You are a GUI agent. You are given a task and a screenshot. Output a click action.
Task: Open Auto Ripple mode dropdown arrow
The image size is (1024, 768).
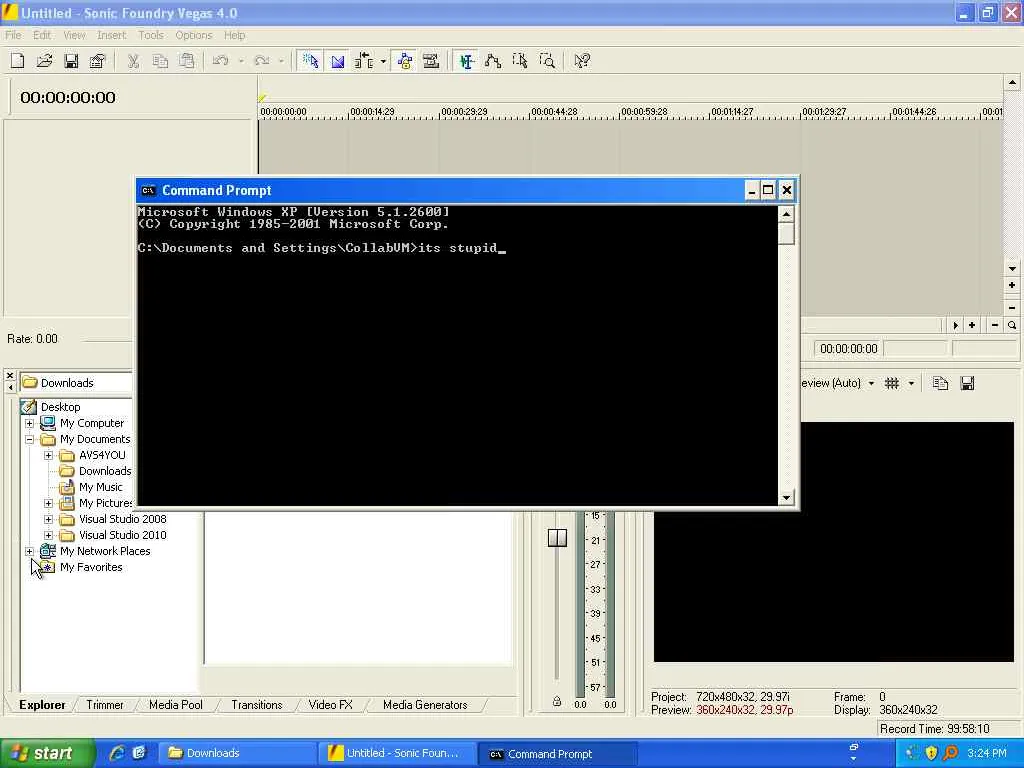point(383,61)
